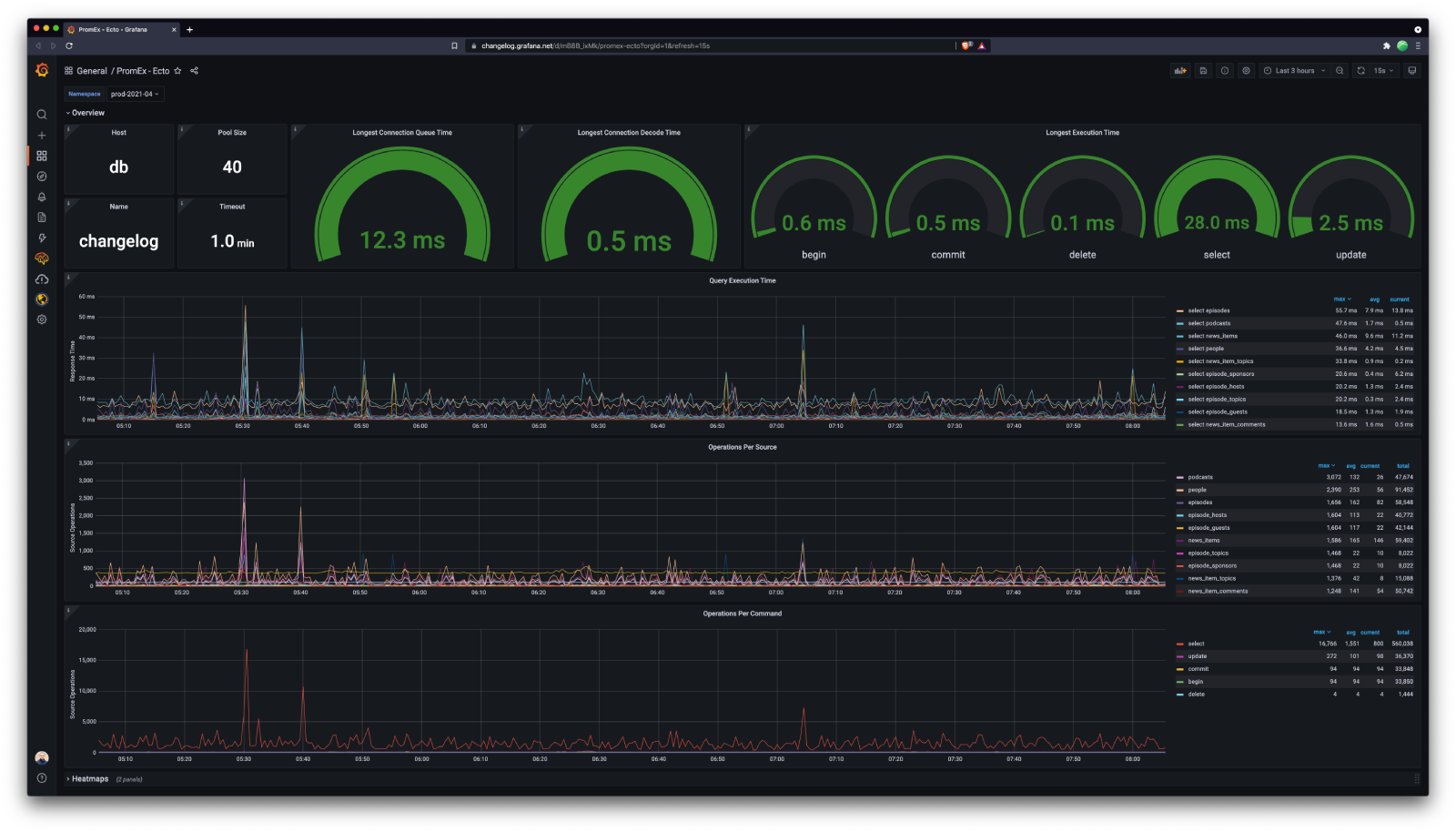Toggle the update series in Operations Per Command

coord(1196,655)
